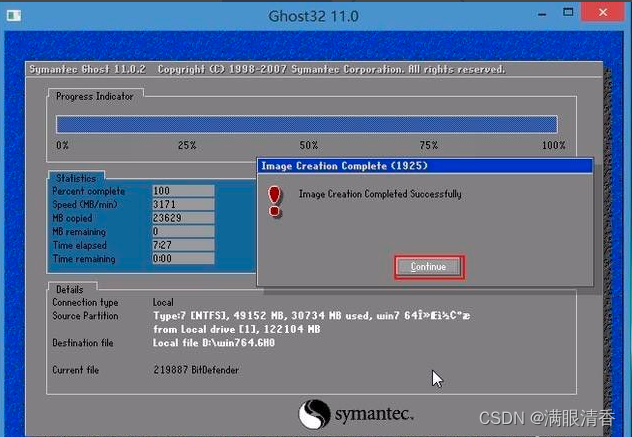Click the 'Current file' label
632x437 pixels.
pyautogui.click(x=75, y=370)
